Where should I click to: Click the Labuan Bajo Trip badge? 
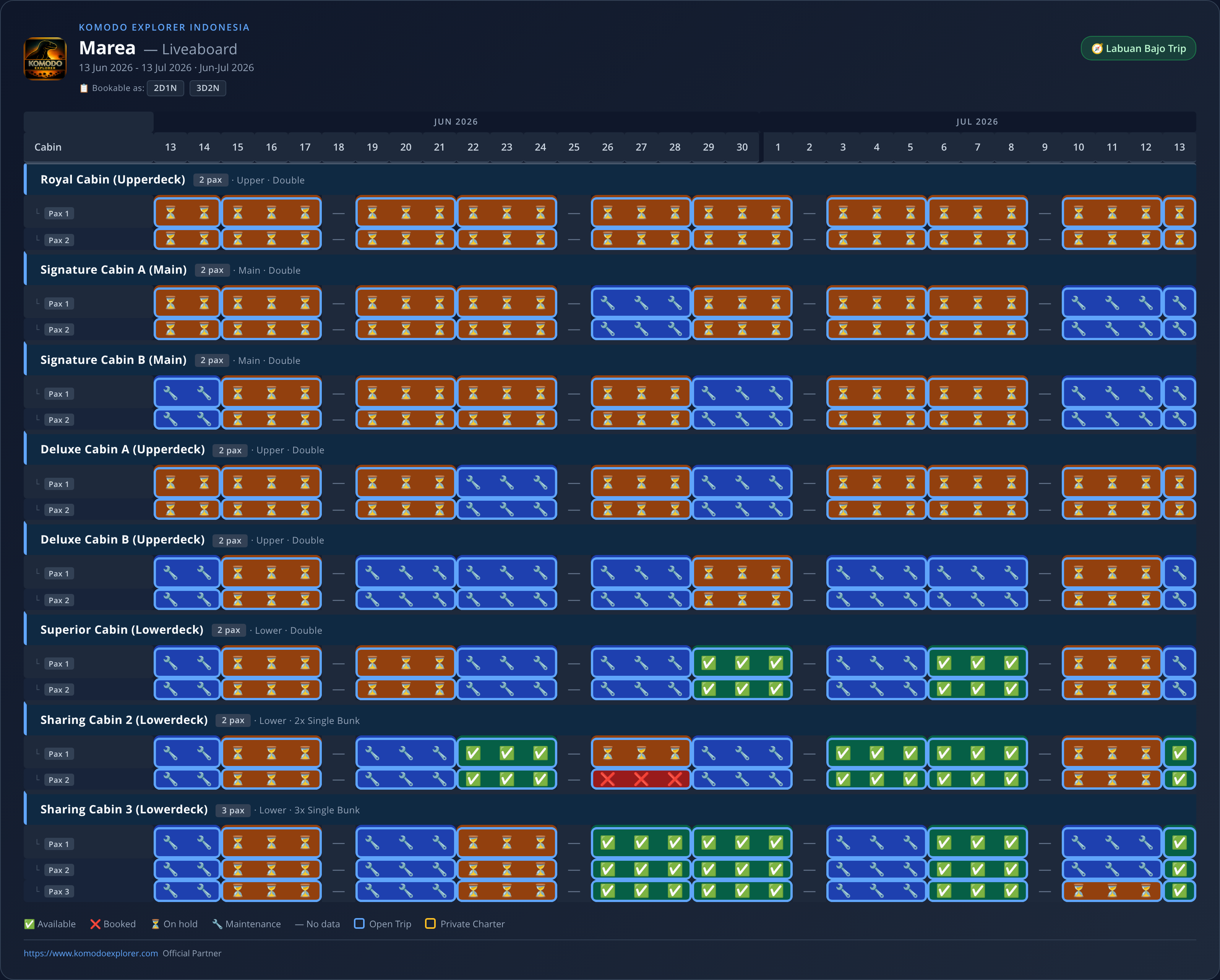point(1138,49)
